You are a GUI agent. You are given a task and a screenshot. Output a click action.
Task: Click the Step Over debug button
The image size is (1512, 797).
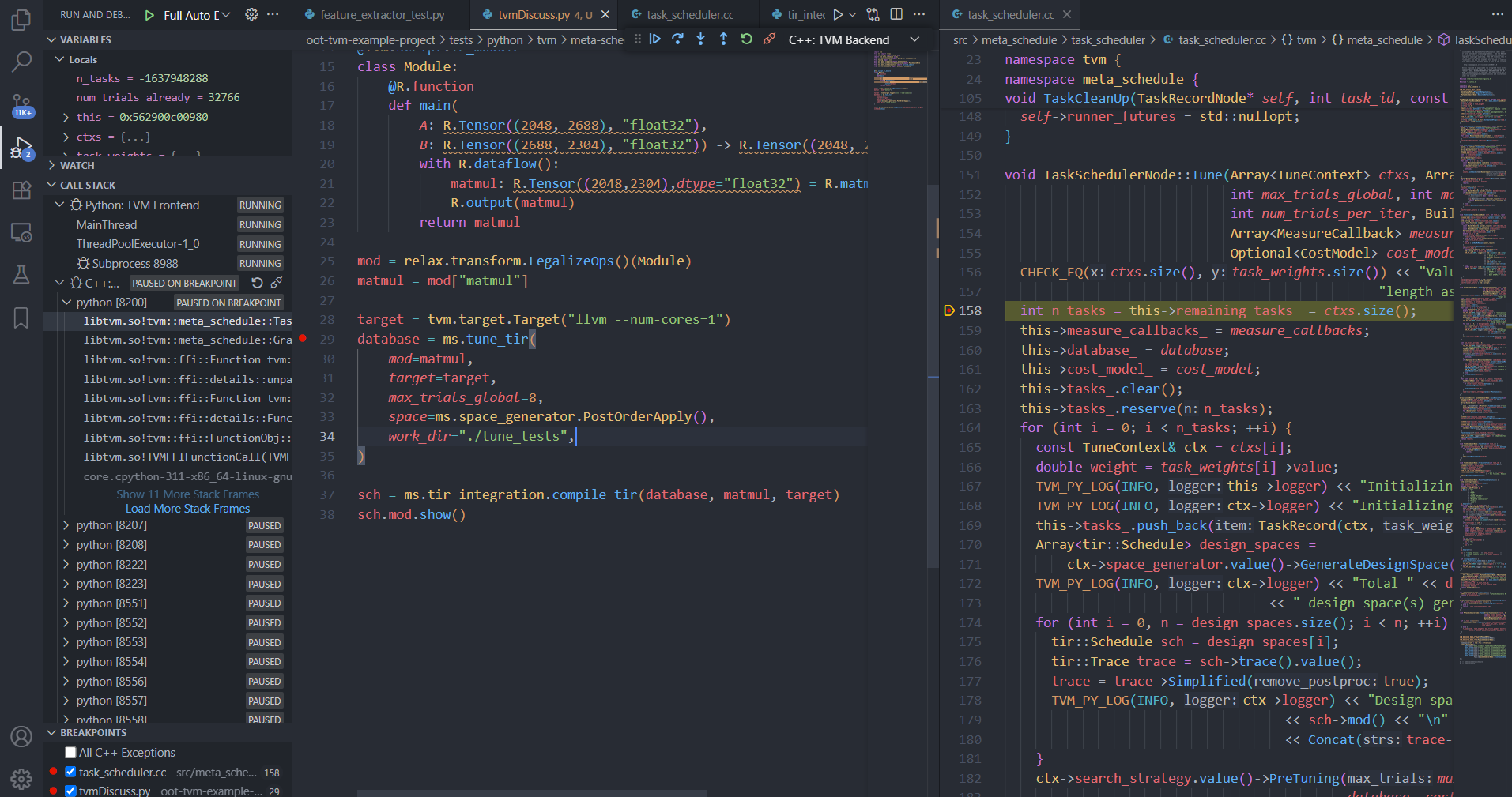coord(677,39)
